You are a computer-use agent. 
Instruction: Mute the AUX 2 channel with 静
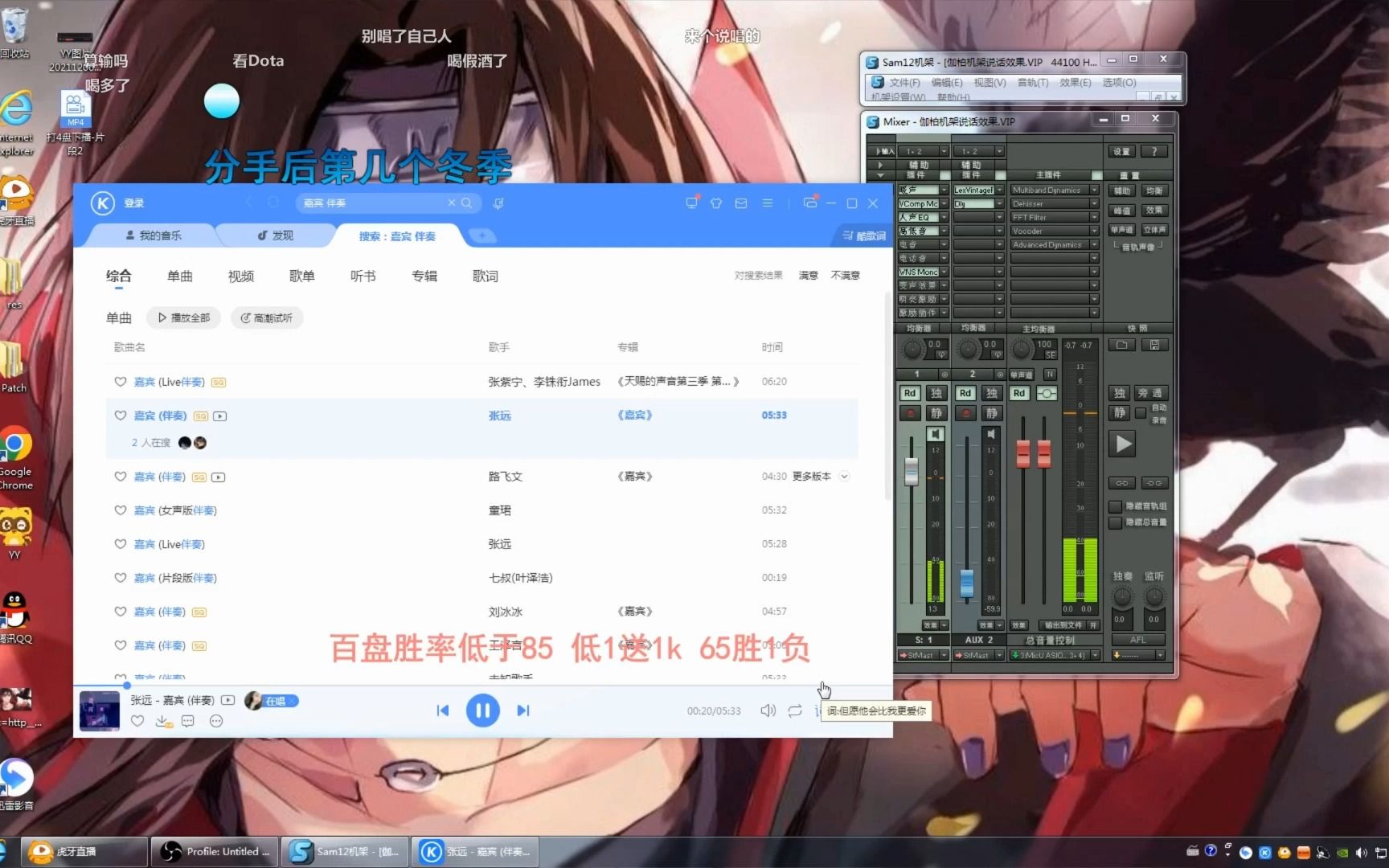(992, 412)
